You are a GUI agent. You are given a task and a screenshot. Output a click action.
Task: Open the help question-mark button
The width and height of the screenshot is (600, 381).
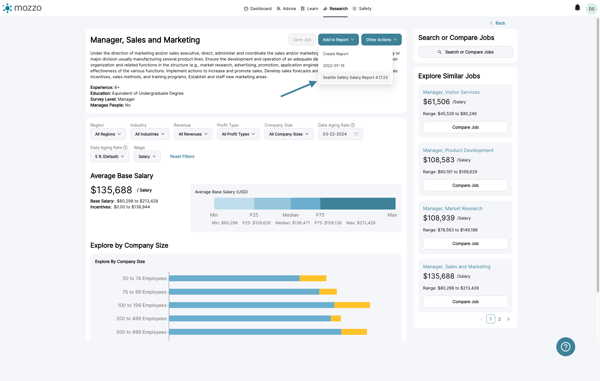(x=565, y=347)
